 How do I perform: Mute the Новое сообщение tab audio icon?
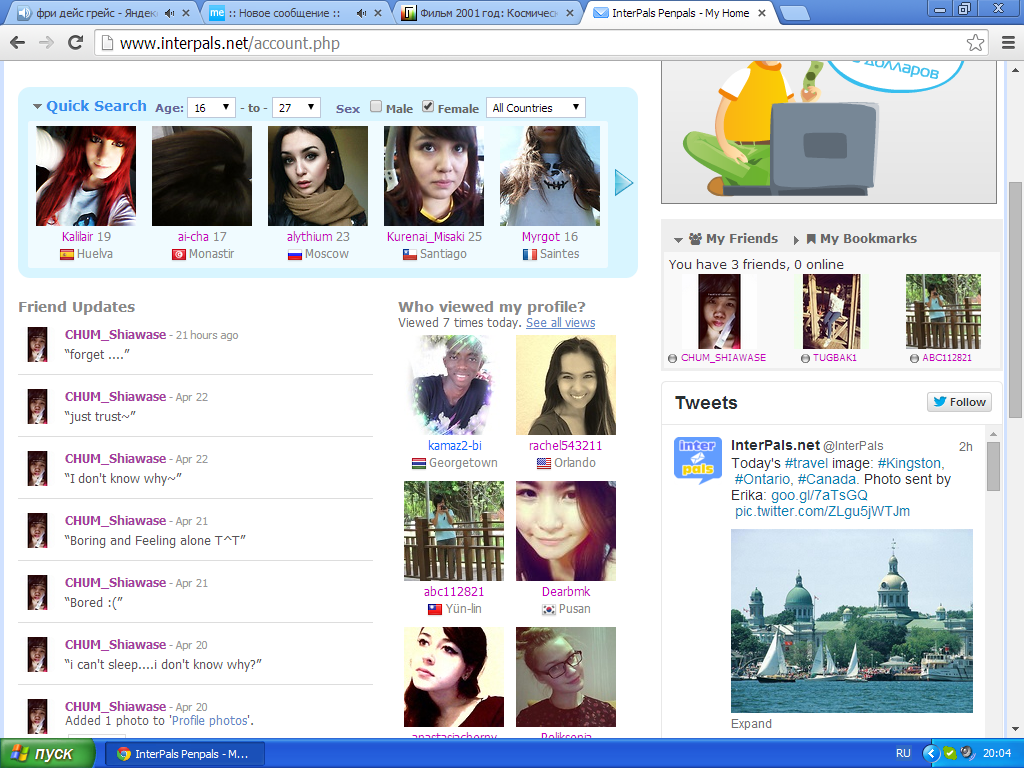tap(362, 13)
